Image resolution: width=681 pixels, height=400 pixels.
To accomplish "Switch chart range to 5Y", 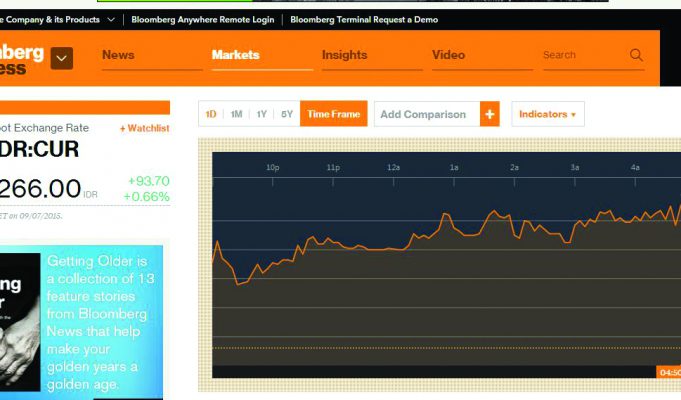I will tap(287, 114).
